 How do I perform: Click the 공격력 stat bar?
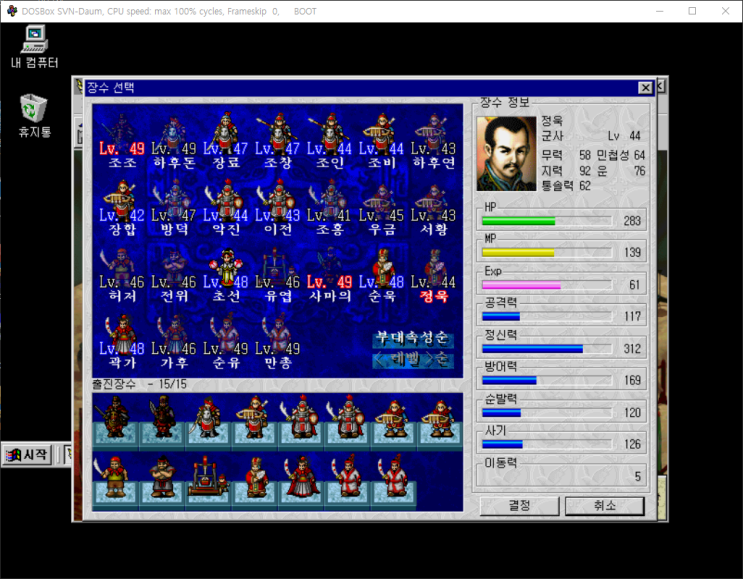[546, 317]
